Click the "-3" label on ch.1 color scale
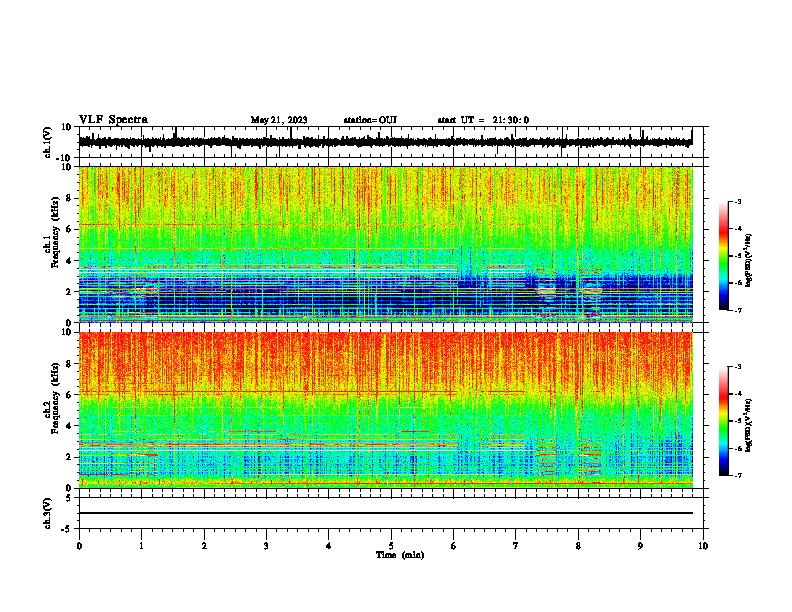The height and width of the screenshot is (612, 792). 738,202
